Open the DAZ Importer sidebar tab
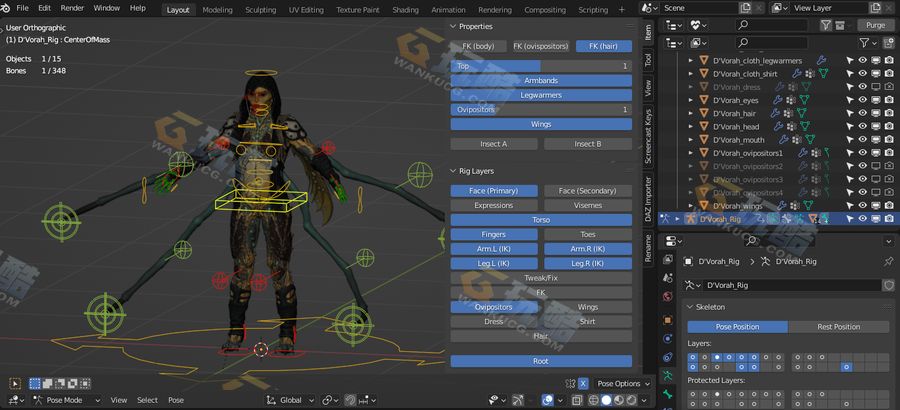The image size is (900, 410). pyautogui.click(x=648, y=199)
